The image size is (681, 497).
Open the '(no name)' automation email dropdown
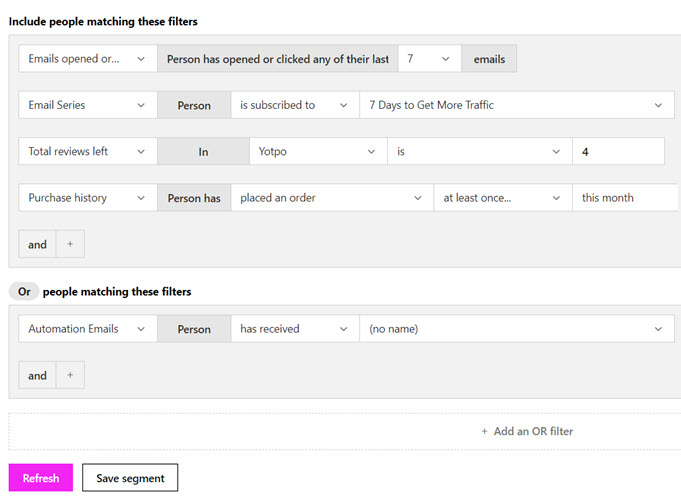pyautogui.click(x=516, y=329)
